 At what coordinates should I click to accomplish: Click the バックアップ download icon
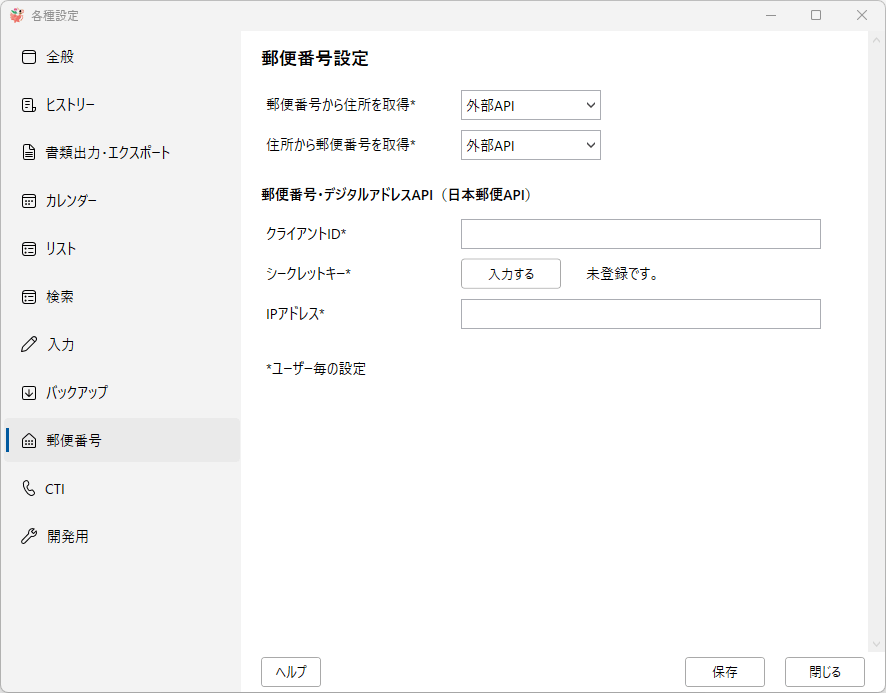pos(29,392)
